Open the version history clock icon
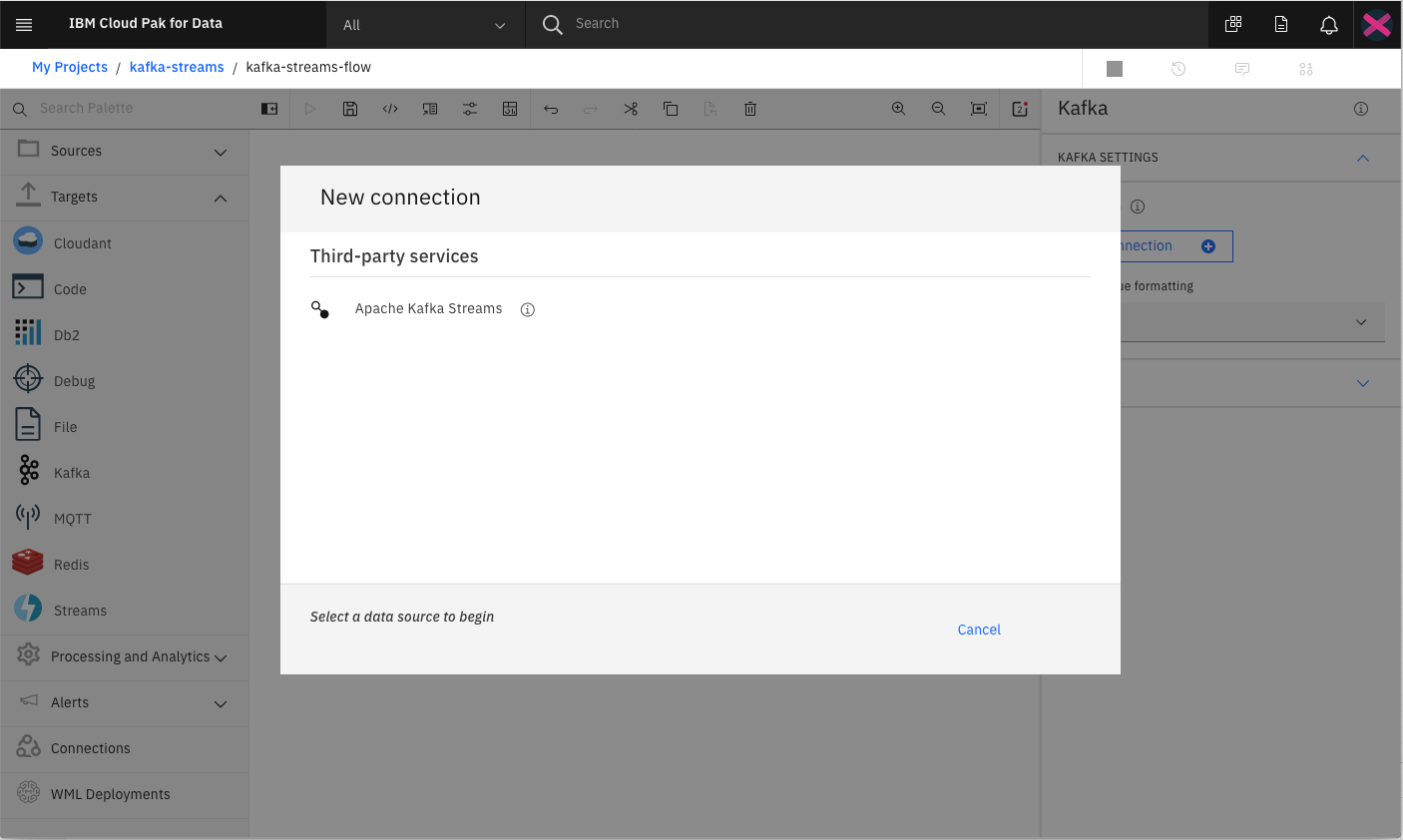 tap(1178, 69)
